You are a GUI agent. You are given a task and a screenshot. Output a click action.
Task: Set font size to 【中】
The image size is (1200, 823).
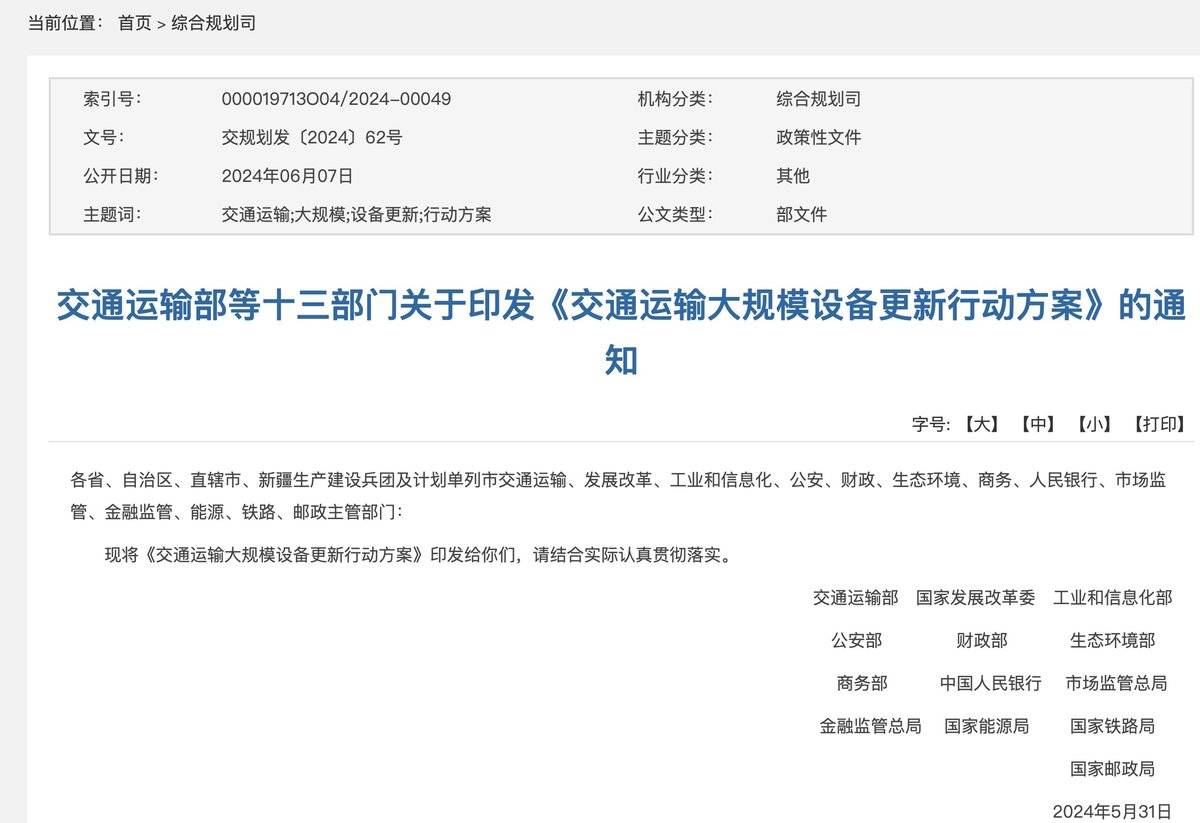tap(1038, 424)
